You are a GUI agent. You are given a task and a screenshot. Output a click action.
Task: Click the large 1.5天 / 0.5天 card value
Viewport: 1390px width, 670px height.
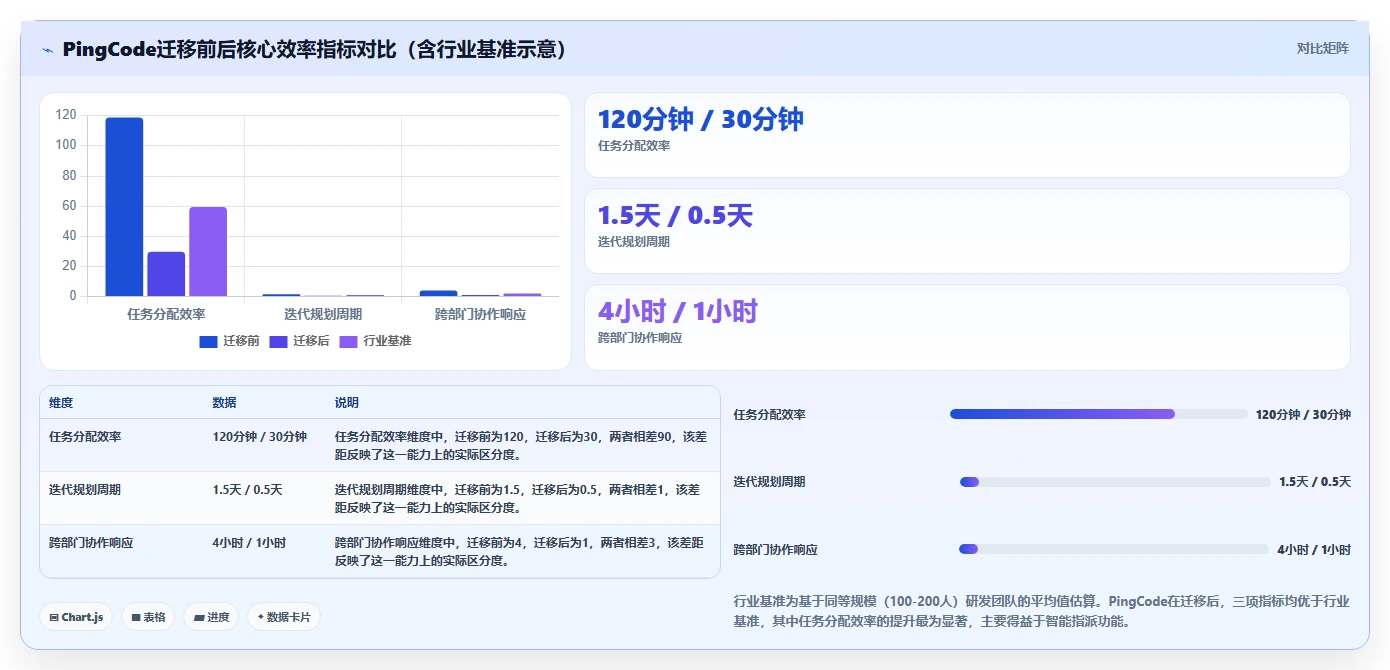[x=675, y=215]
